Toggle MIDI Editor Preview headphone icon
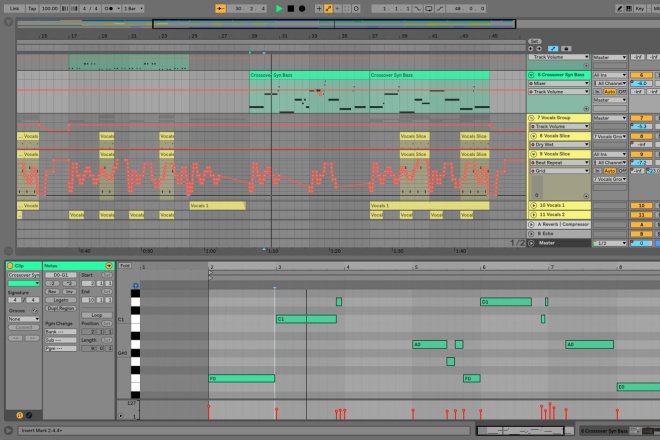The width and height of the screenshot is (660, 440). (136, 285)
